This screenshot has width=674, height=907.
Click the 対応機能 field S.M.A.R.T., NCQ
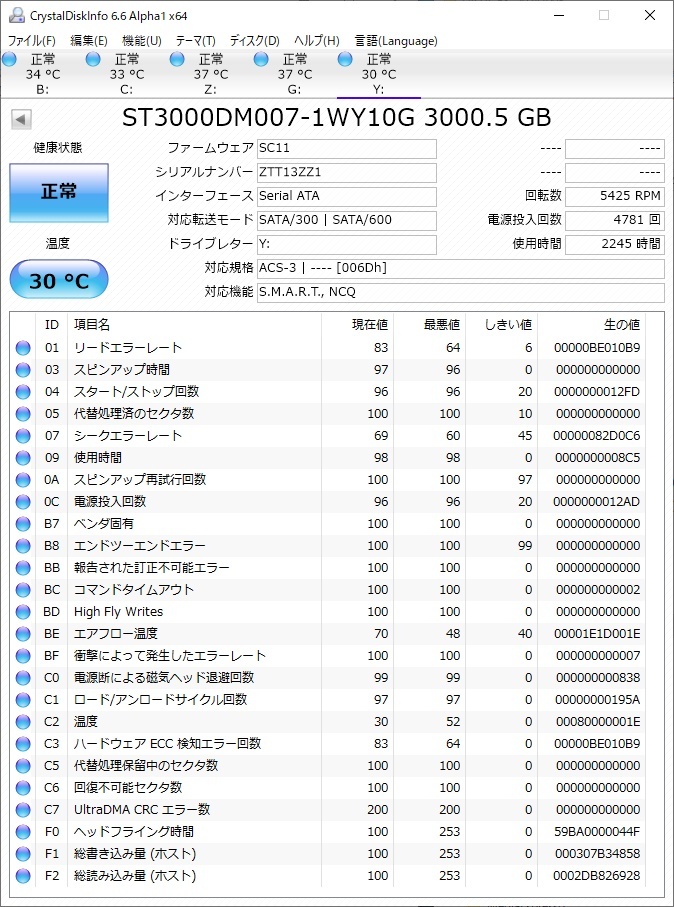461,293
